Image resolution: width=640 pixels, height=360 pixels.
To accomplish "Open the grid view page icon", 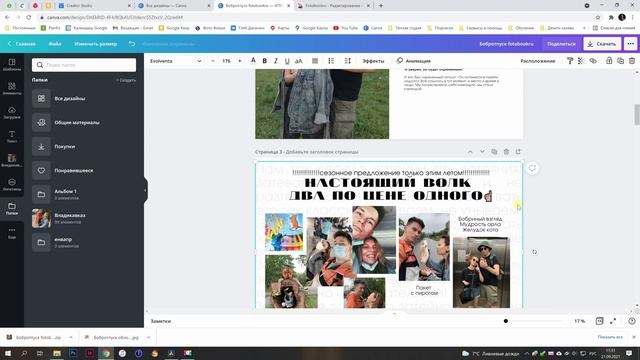I will 599,321.
